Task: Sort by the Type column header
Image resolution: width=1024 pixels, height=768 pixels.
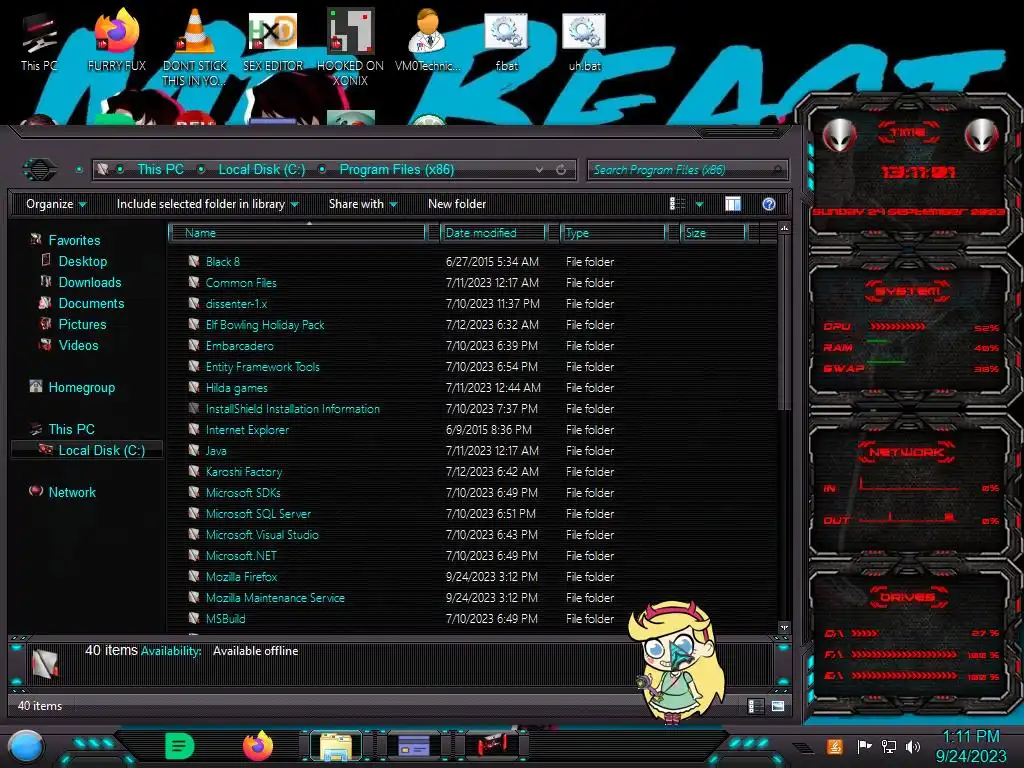Action: (613, 233)
